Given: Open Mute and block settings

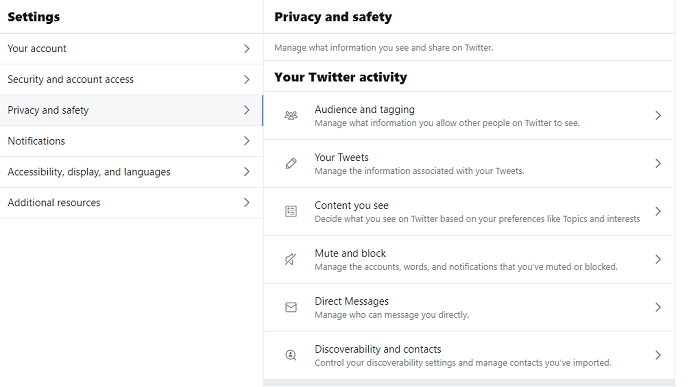Looking at the screenshot, I should 469,259.
